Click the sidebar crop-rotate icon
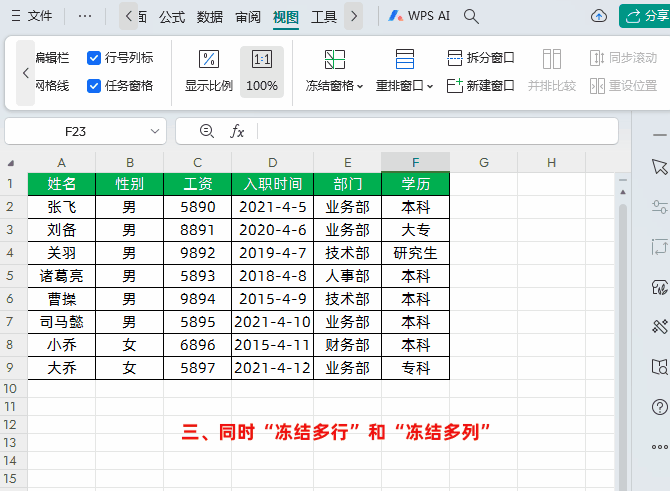 tap(659, 247)
